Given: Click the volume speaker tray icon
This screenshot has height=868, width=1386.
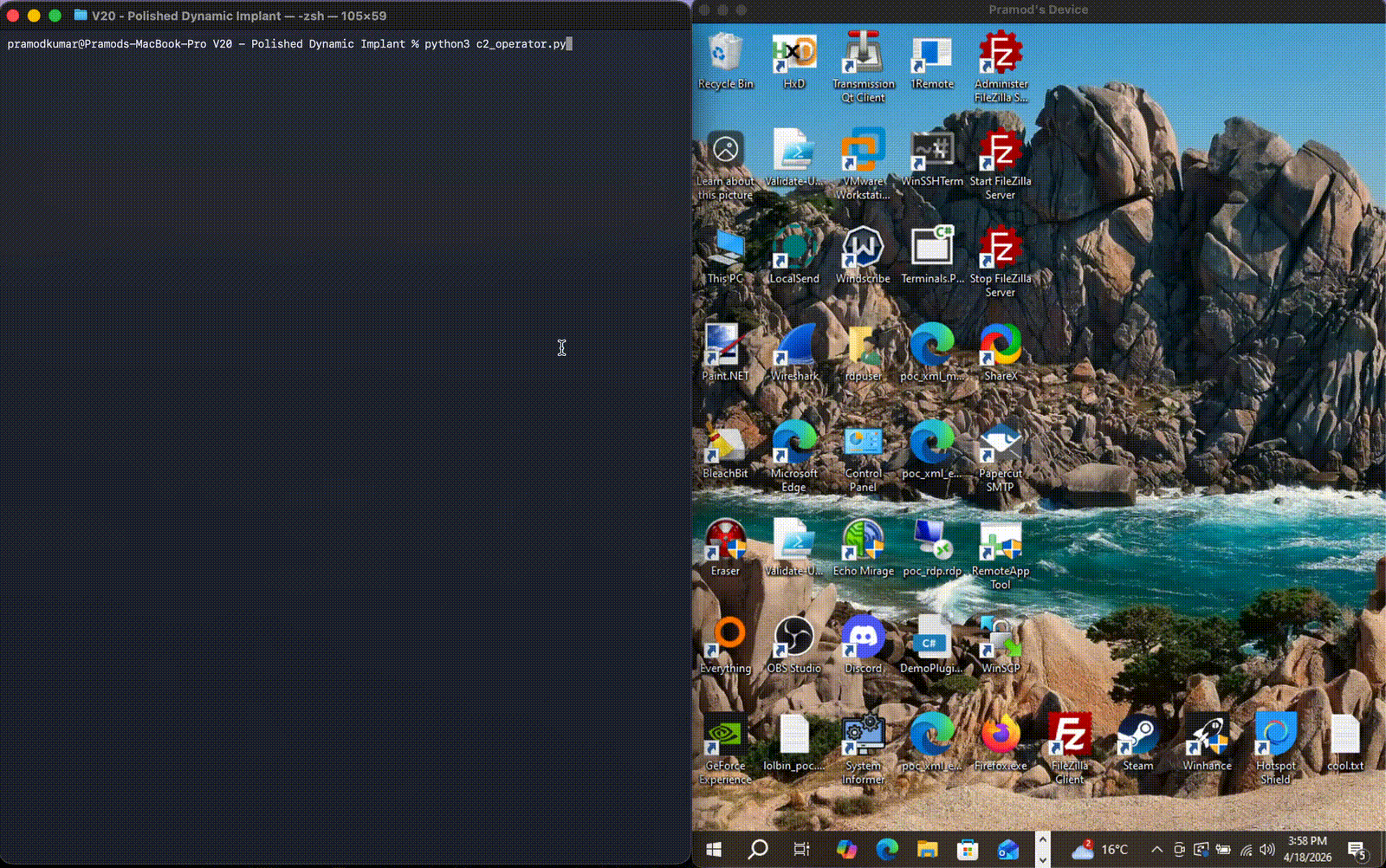Looking at the screenshot, I should point(1267,850).
